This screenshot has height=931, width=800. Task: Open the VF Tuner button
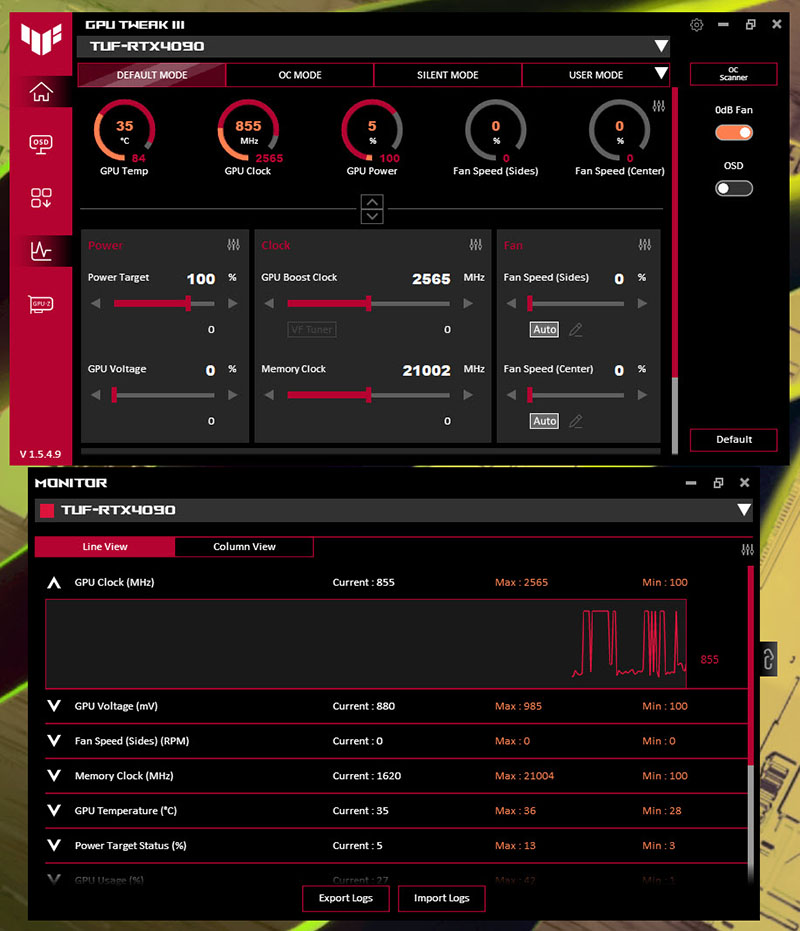coord(312,330)
